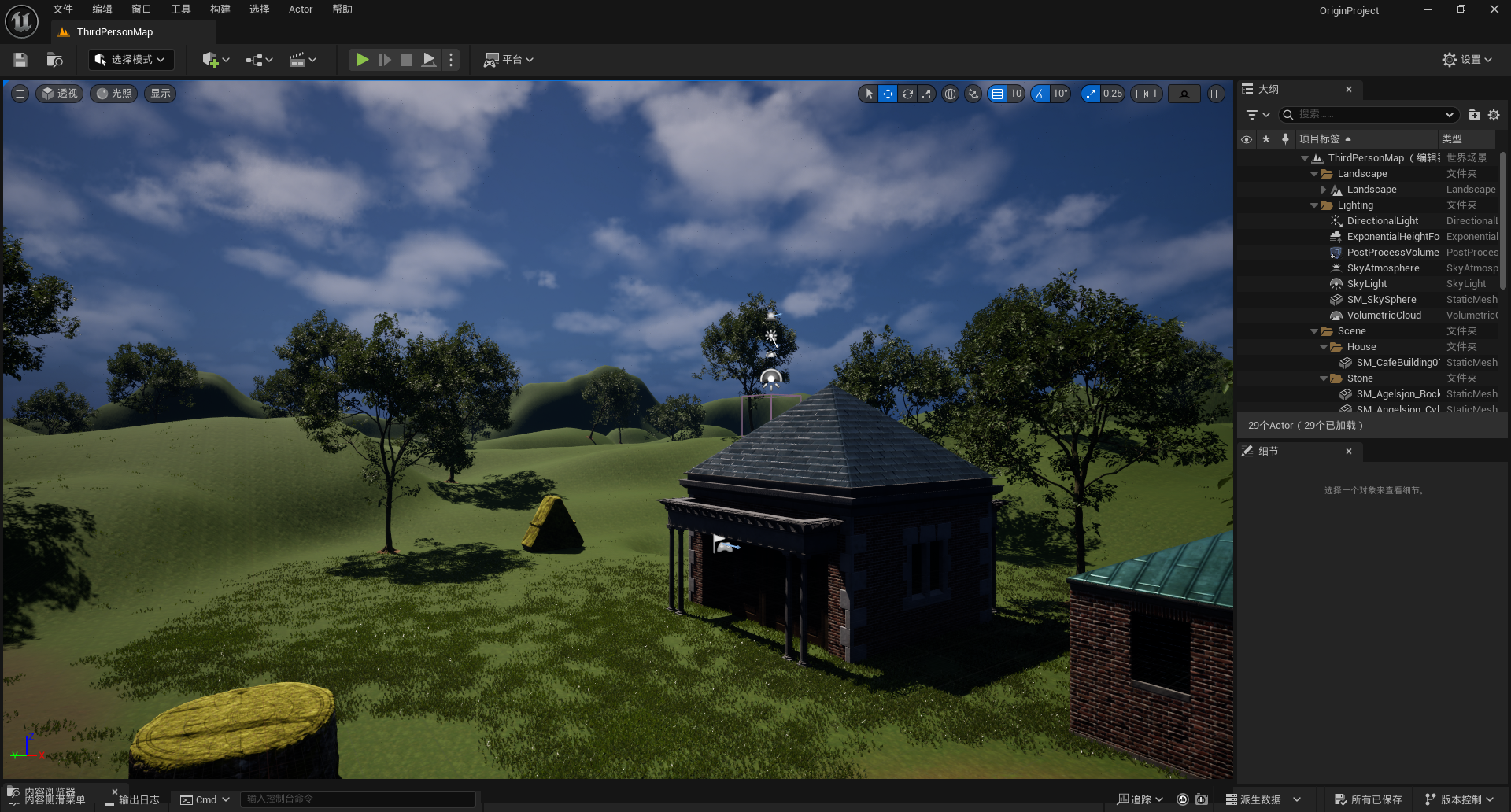Toggle rotation angle snapping
This screenshot has width=1511, height=812.
coord(1041,94)
